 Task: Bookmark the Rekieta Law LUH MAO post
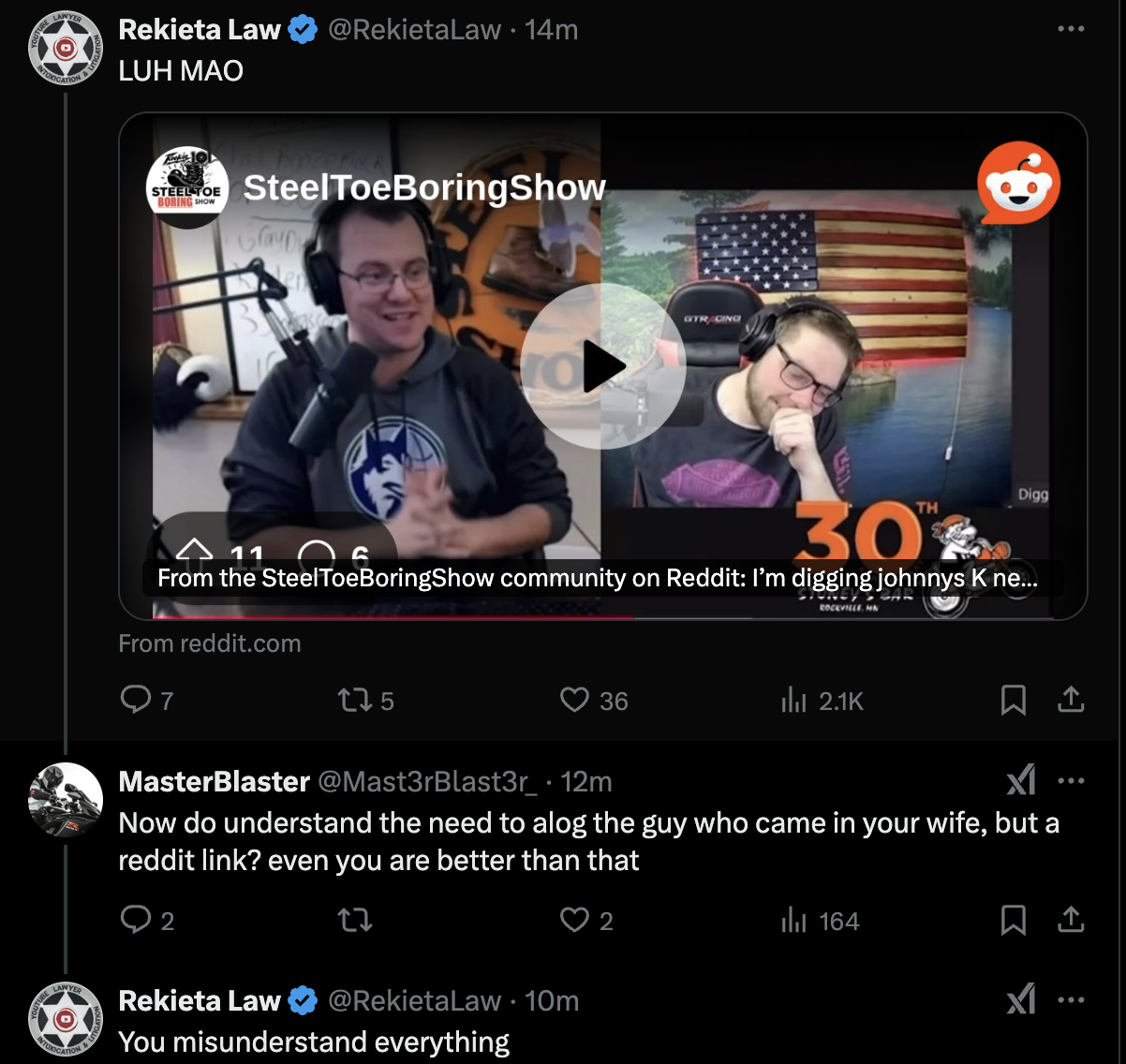[x=1014, y=700]
